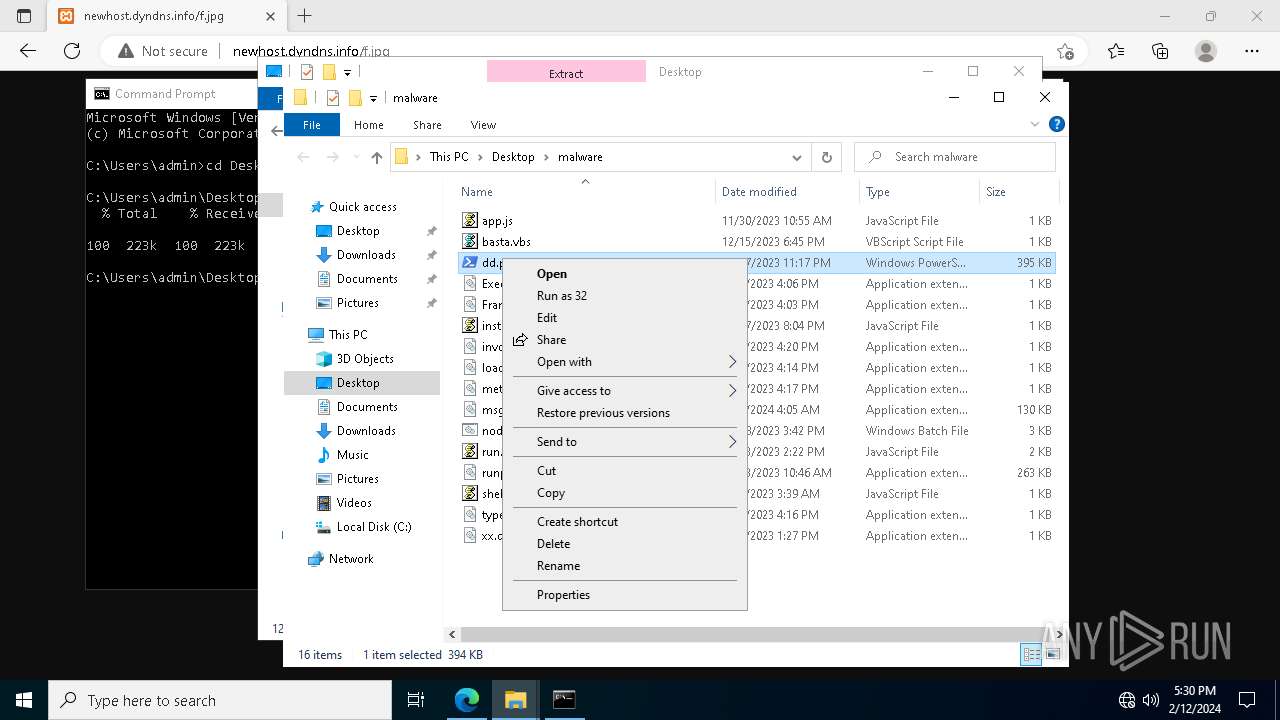Open the recent locations dropdown arrow
1280x720 pixels.
[354, 157]
